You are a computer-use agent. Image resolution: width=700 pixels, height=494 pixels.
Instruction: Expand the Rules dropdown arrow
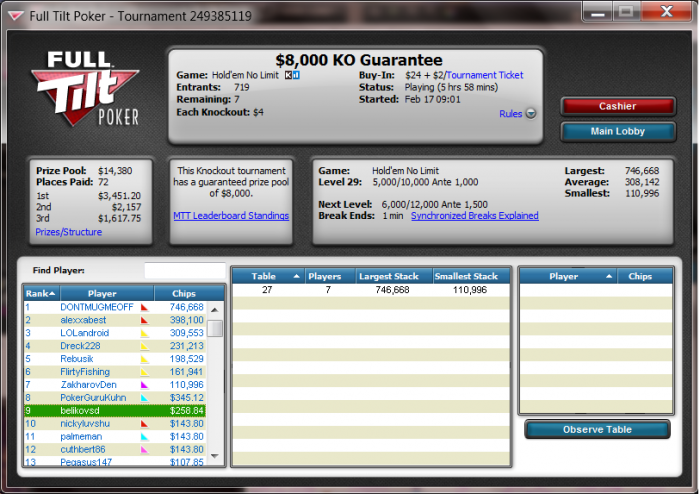pos(530,114)
